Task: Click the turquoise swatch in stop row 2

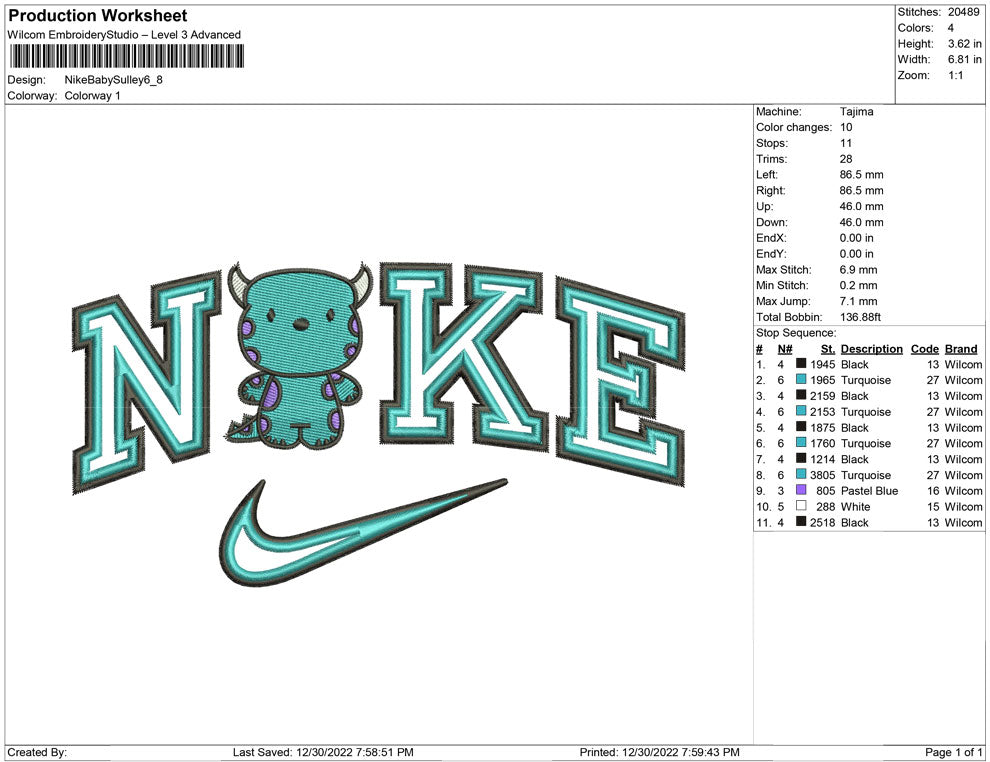Action: click(801, 379)
